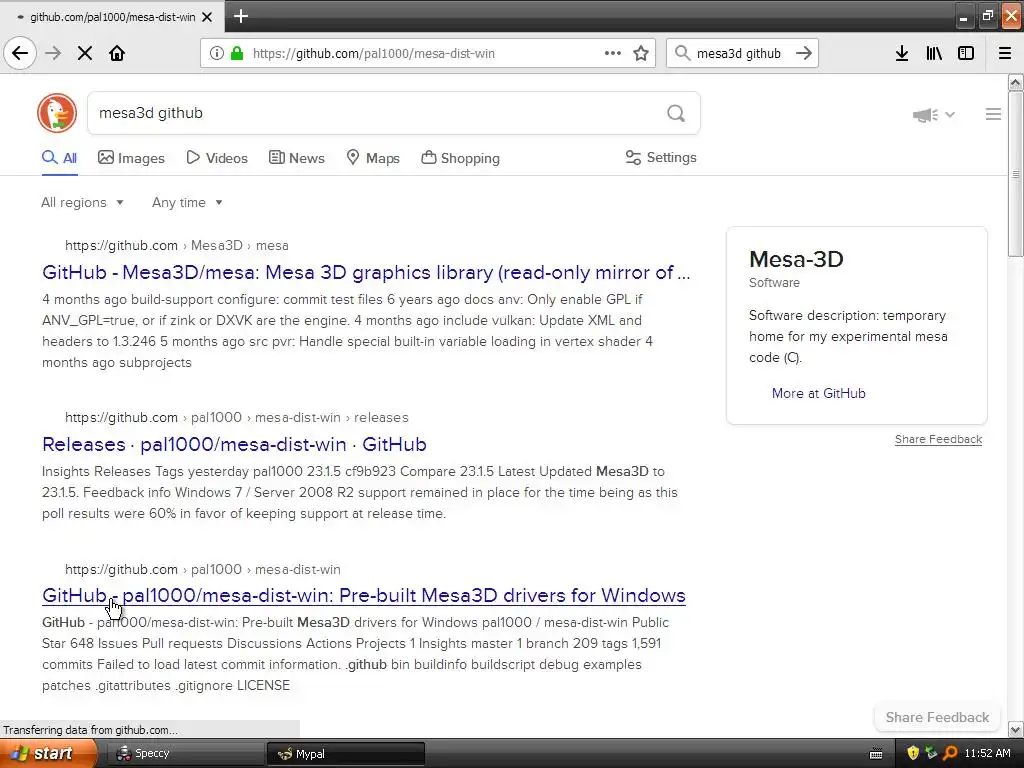Switch to the Maps tab
This screenshot has width=1024, height=768.
pos(373,158)
